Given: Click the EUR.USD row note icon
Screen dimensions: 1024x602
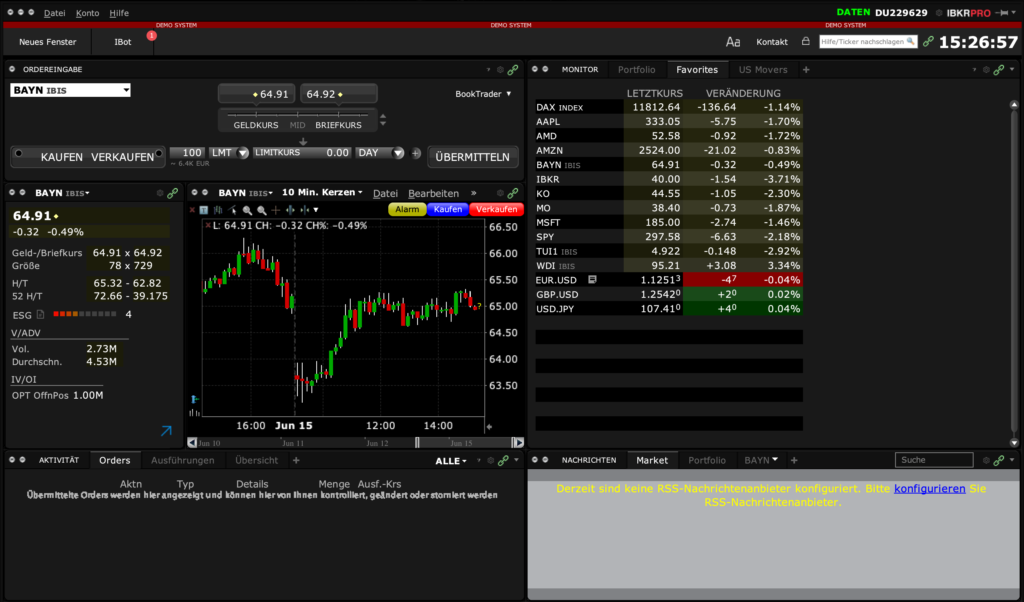Looking at the screenshot, I should [592, 279].
